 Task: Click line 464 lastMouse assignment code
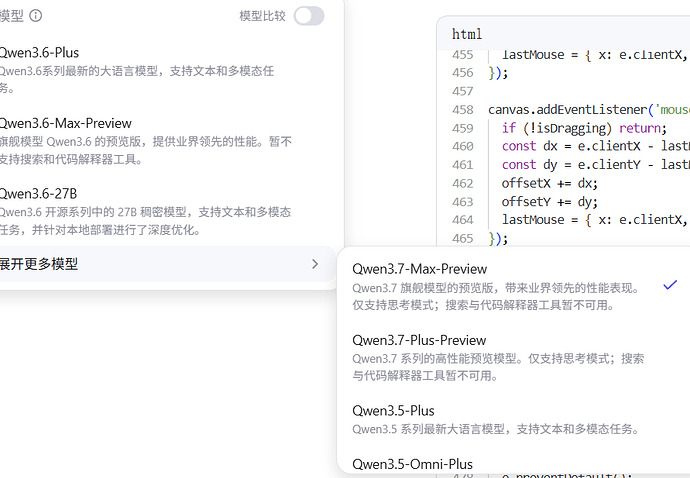pos(595,220)
